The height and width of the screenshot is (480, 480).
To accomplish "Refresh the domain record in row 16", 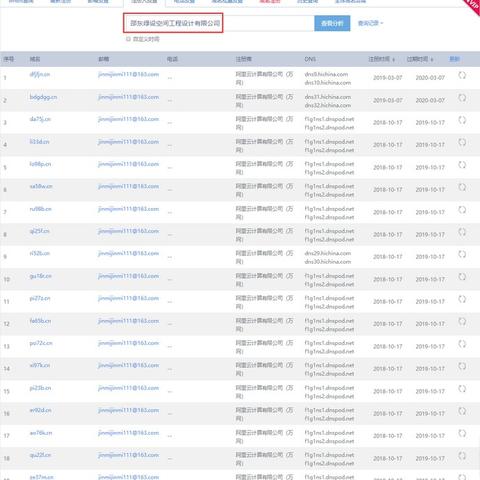I will (462, 411).
